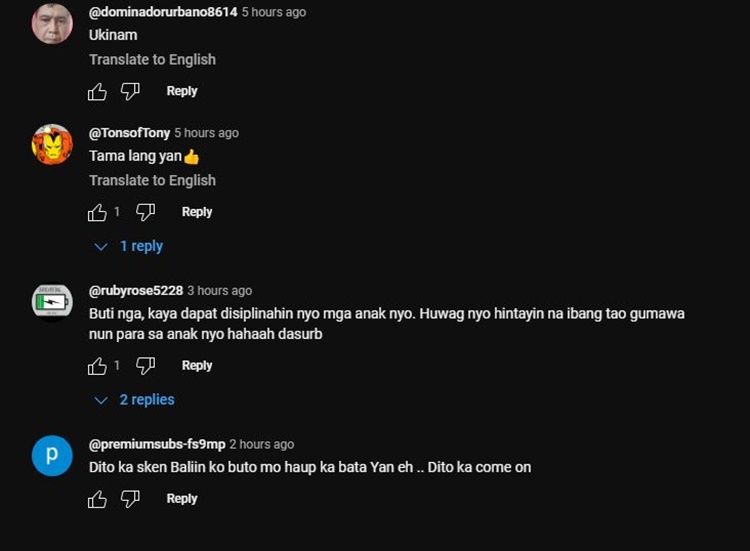Viewport: 750px width, 551px height.
Task: Open @dominadorurbano8614's profile picture
Action: (x=52, y=24)
